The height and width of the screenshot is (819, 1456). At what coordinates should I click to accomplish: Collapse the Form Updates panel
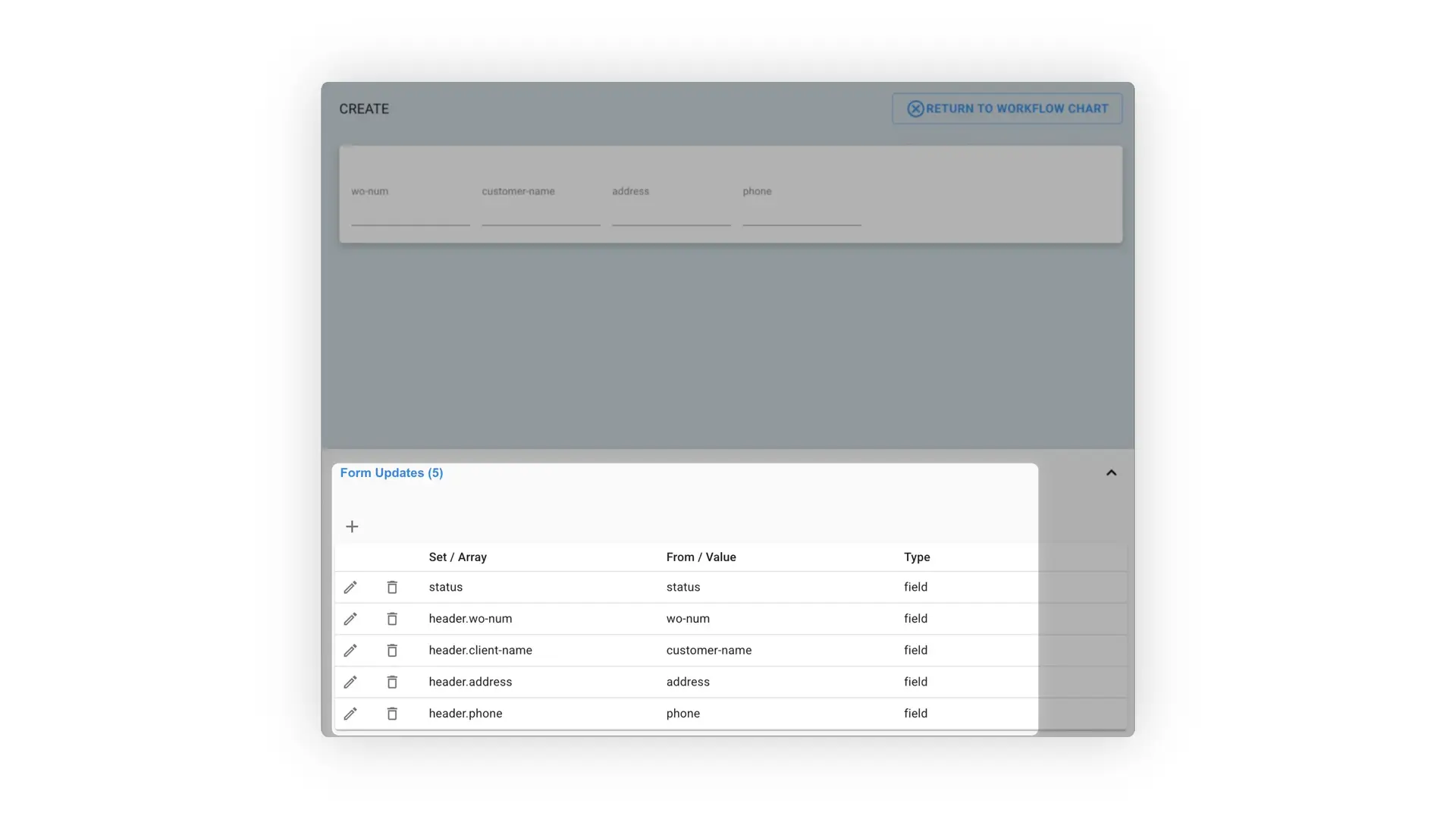point(1111,472)
